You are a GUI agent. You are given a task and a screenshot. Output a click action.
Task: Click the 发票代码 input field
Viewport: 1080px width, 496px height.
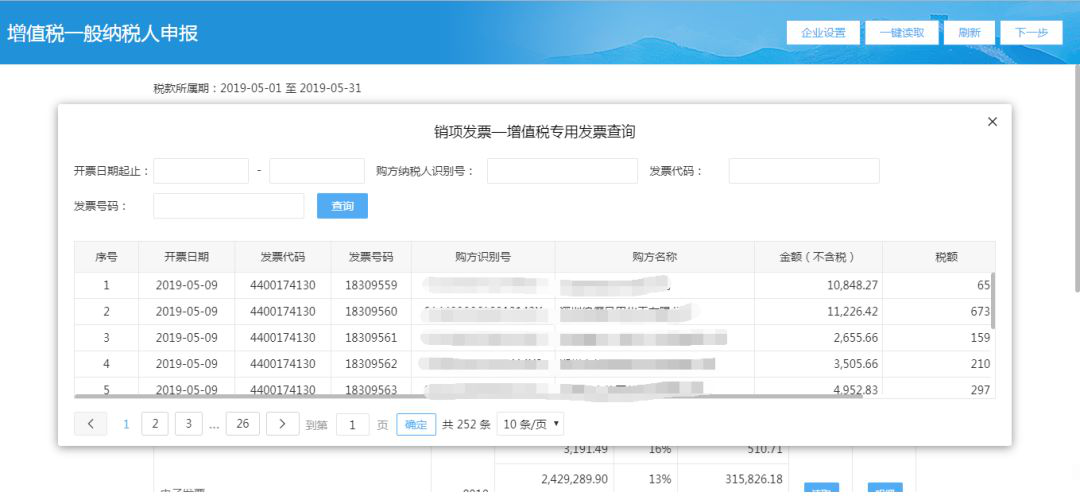click(804, 171)
